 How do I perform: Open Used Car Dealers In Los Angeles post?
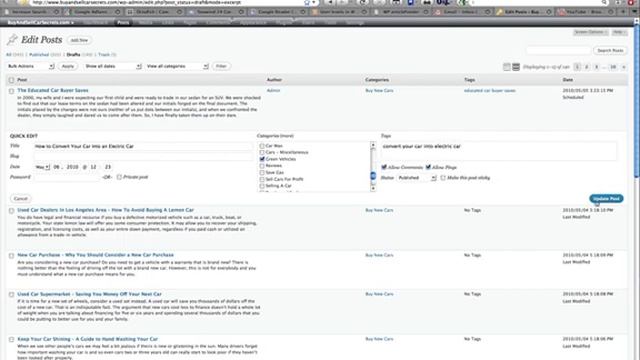(x=105, y=210)
